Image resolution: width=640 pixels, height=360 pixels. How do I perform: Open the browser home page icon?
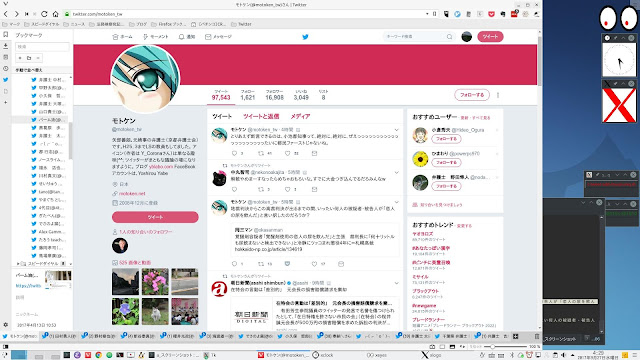pyautogui.click(x=55, y=14)
